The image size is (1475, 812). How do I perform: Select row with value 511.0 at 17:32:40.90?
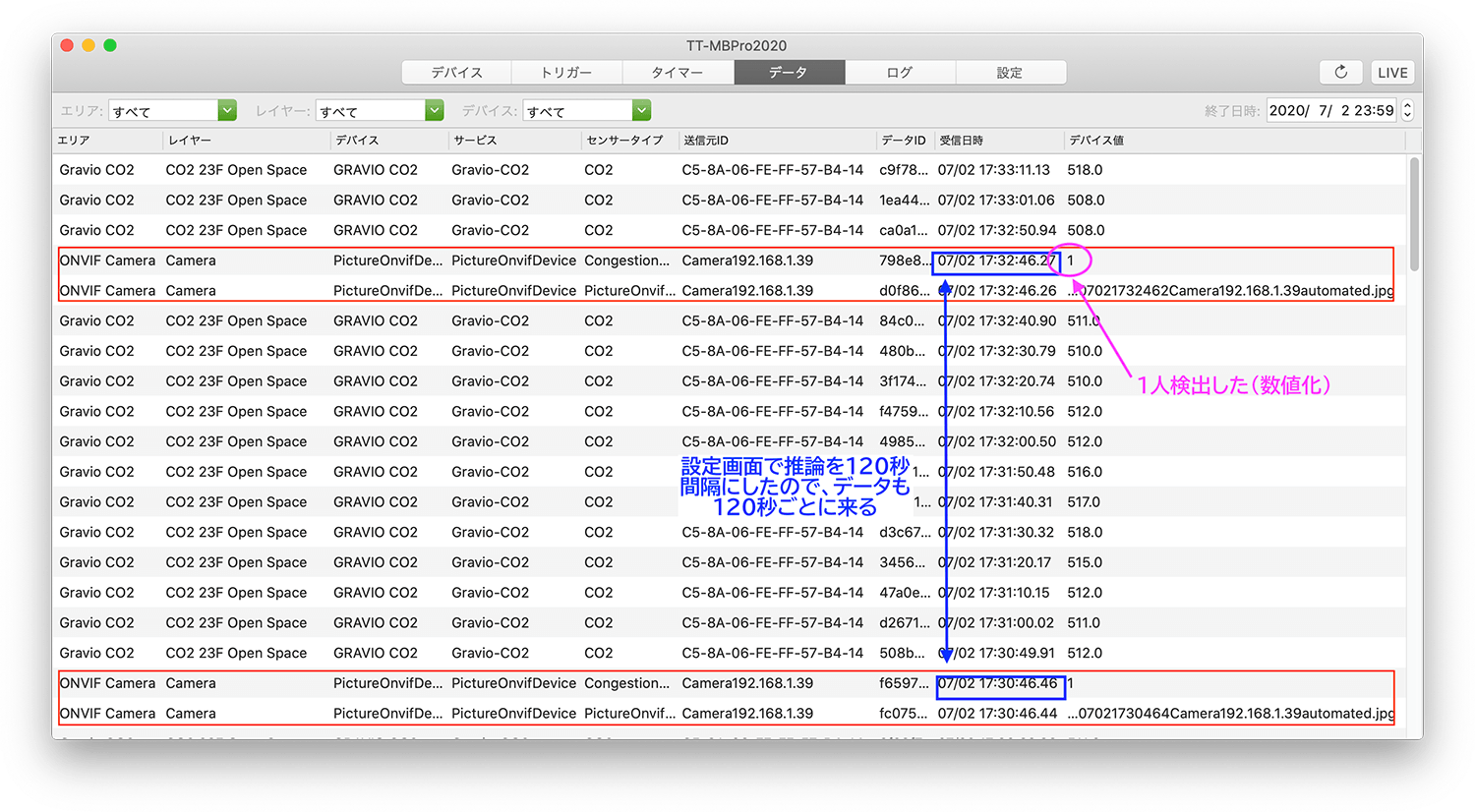pos(730,321)
